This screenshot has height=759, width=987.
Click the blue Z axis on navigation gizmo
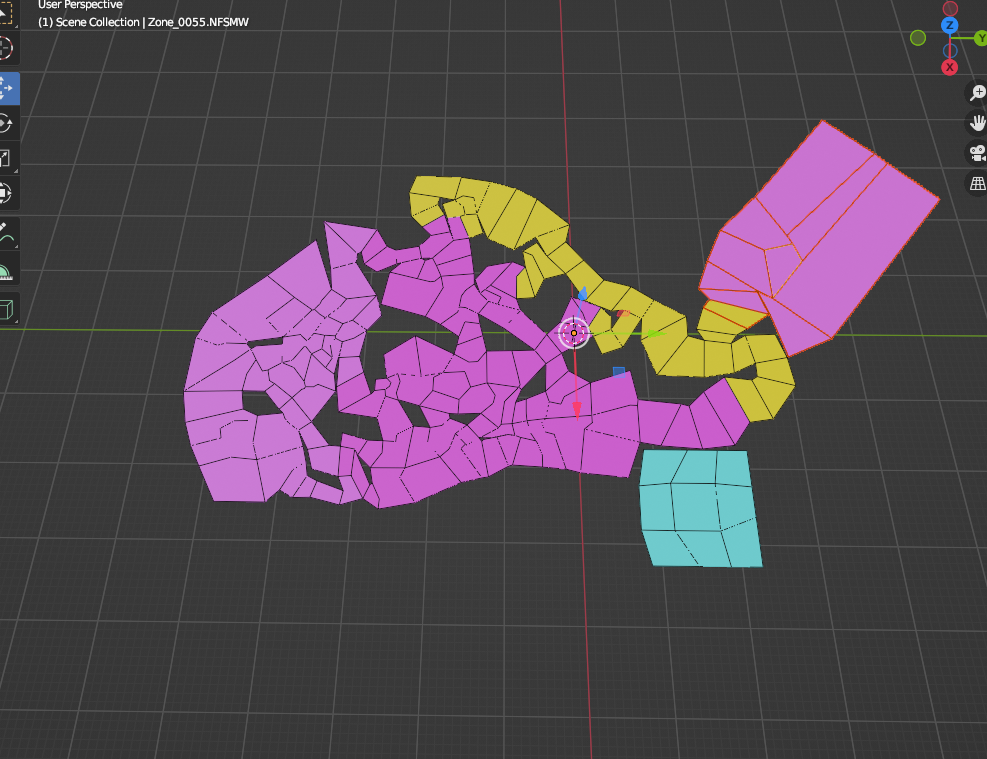click(950, 25)
